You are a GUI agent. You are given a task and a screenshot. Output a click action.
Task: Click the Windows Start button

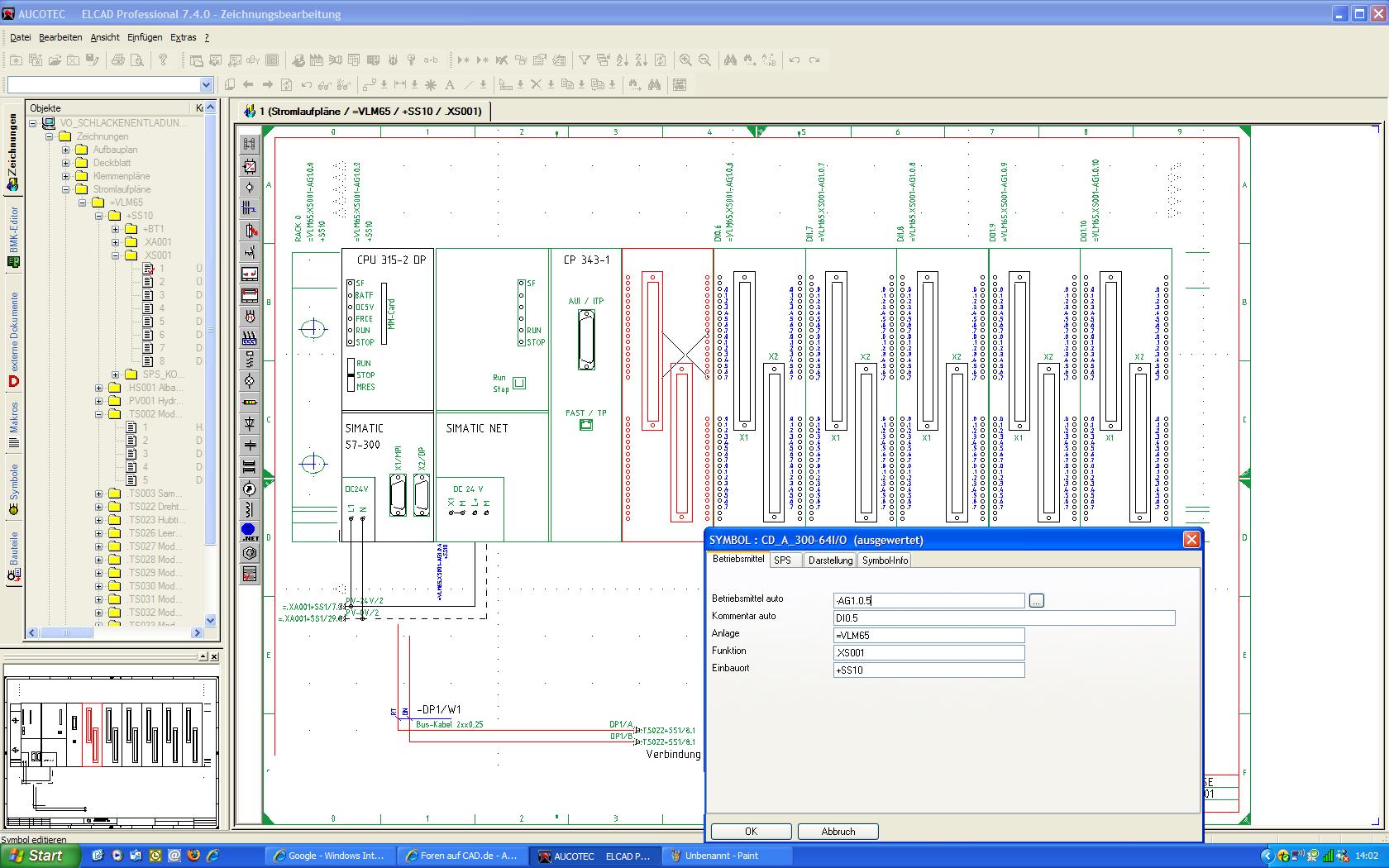pos(40,856)
